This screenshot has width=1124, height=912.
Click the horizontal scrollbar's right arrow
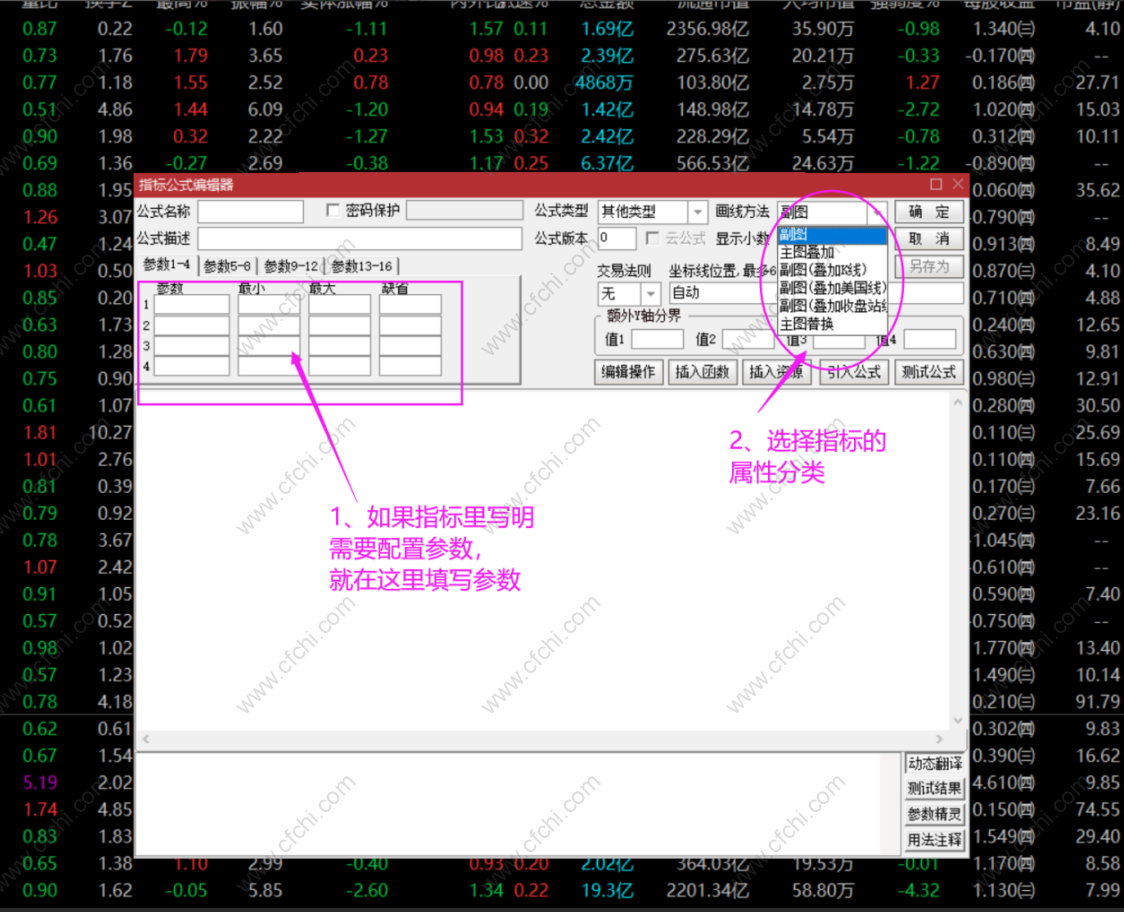pos(940,738)
